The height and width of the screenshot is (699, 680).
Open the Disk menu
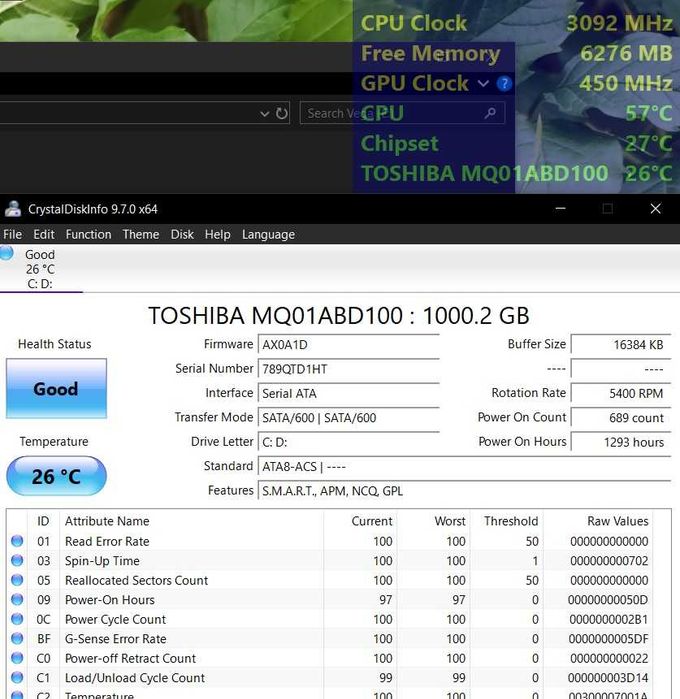click(182, 234)
